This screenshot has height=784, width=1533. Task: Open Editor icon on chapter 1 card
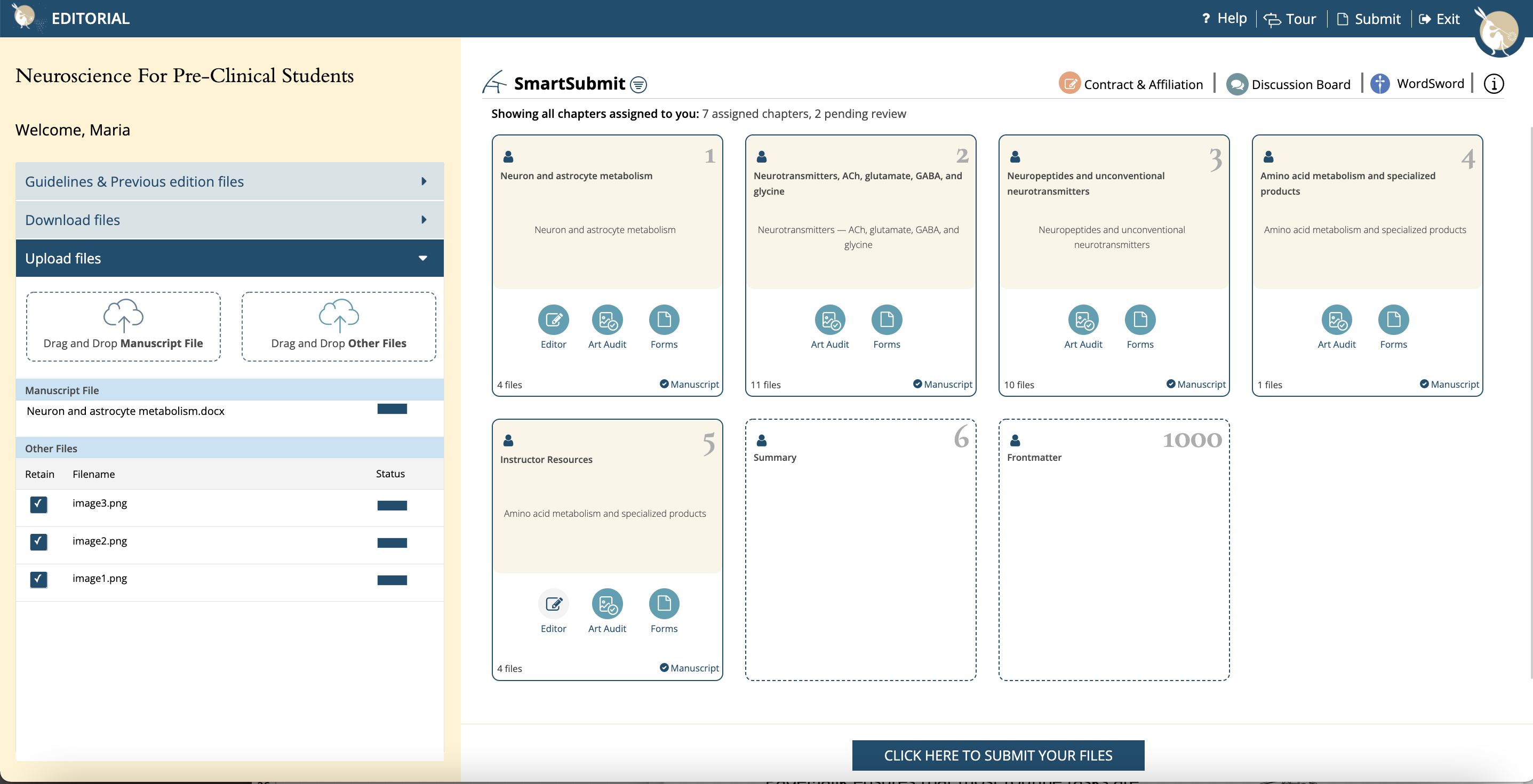[553, 320]
